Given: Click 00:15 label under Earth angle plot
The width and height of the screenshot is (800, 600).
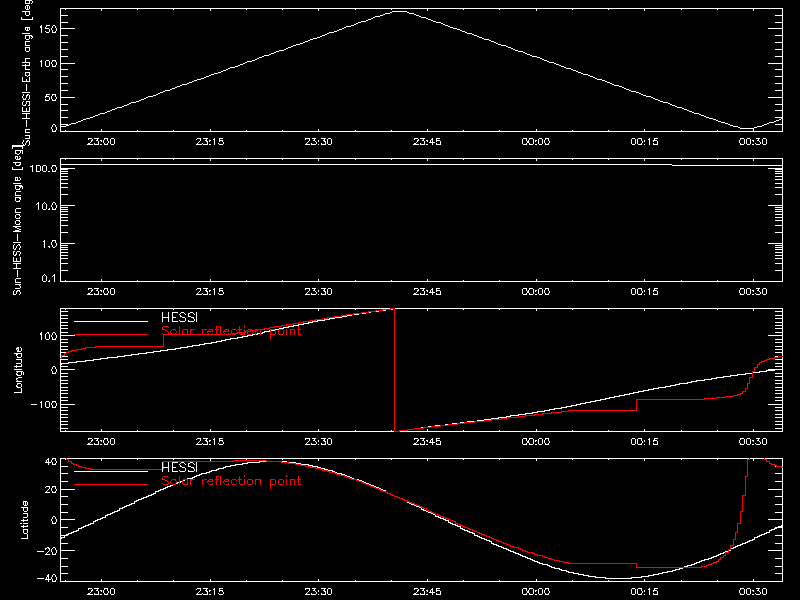Looking at the screenshot, I should pos(644,142).
